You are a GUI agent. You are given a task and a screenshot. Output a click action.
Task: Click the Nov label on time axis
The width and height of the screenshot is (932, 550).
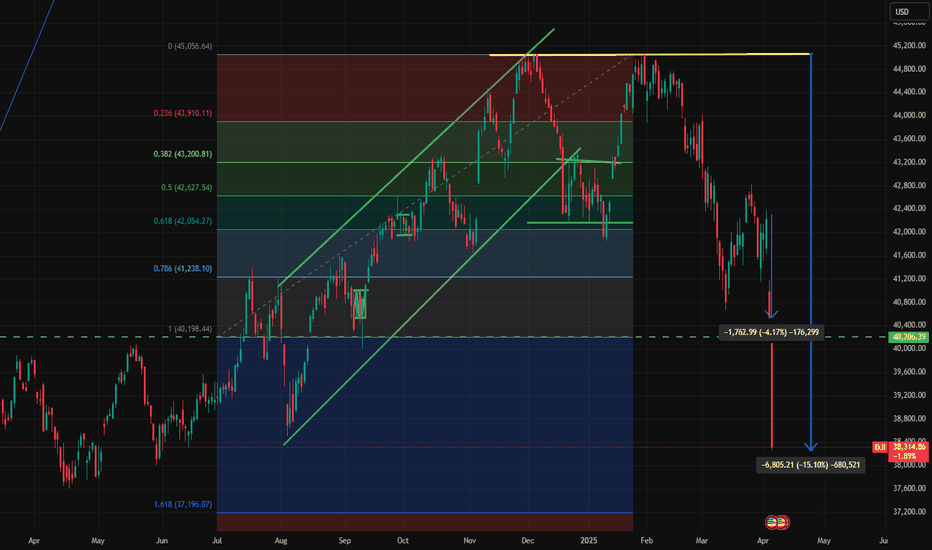click(470, 540)
